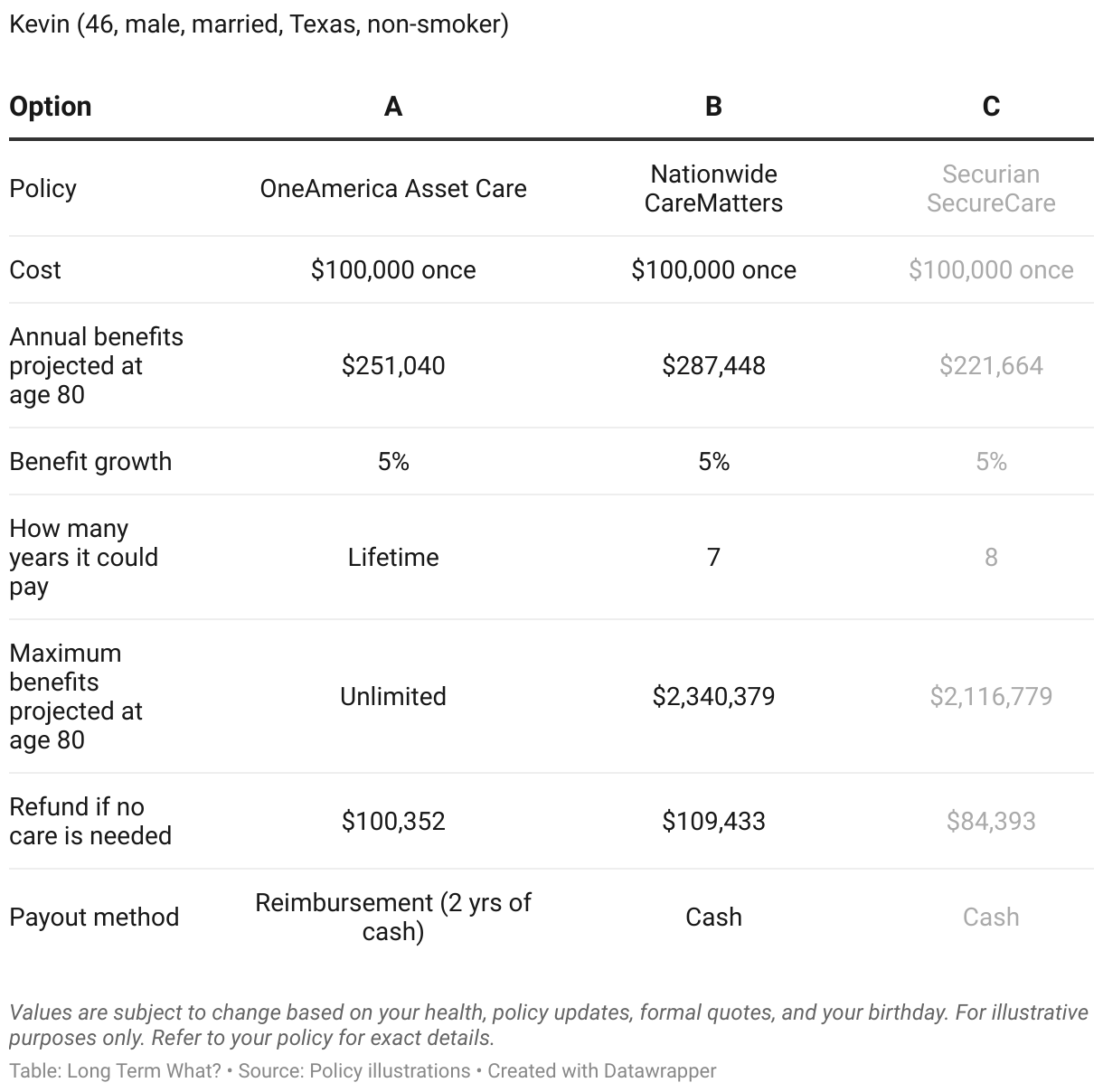Screen dimensions: 1103x1092
Task: Click the Lifetime payout years cell
Action: [393, 557]
